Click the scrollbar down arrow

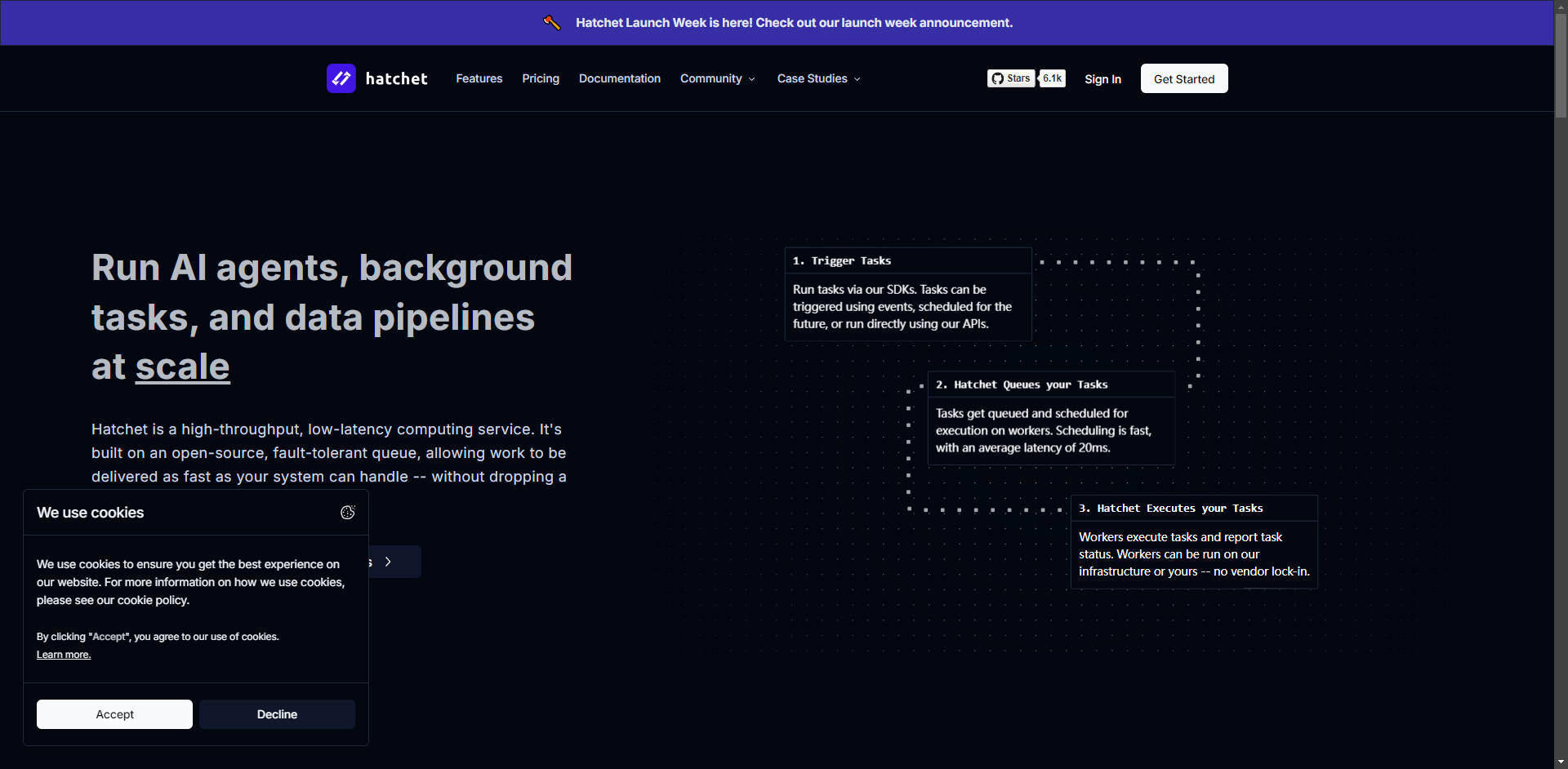click(1561, 762)
